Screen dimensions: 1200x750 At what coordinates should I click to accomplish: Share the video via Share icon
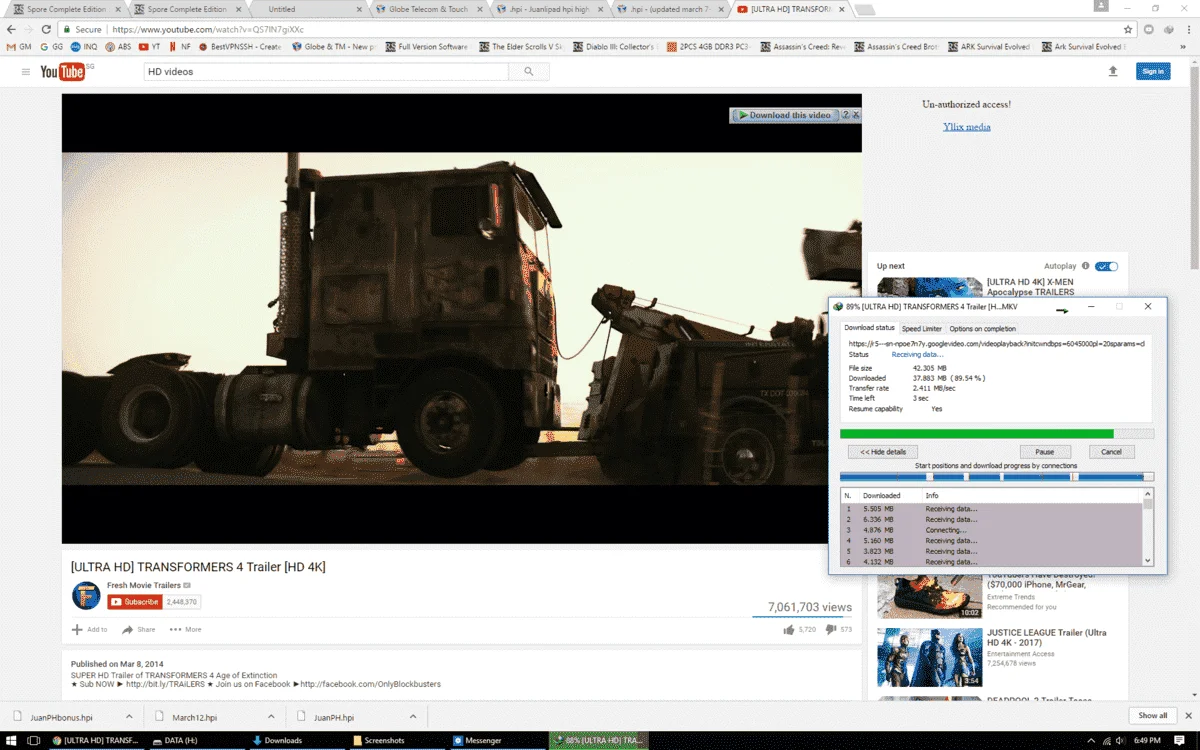pyautogui.click(x=127, y=629)
